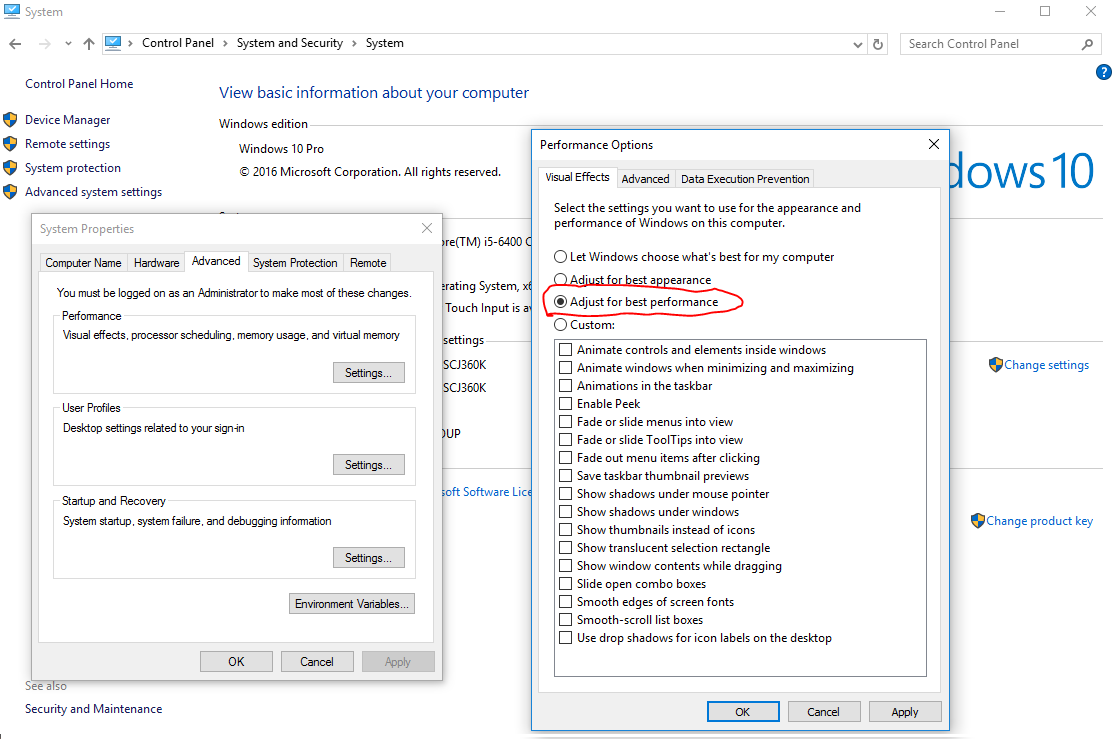
Task: Check Fade or slide menus into view
Action: coord(566,422)
